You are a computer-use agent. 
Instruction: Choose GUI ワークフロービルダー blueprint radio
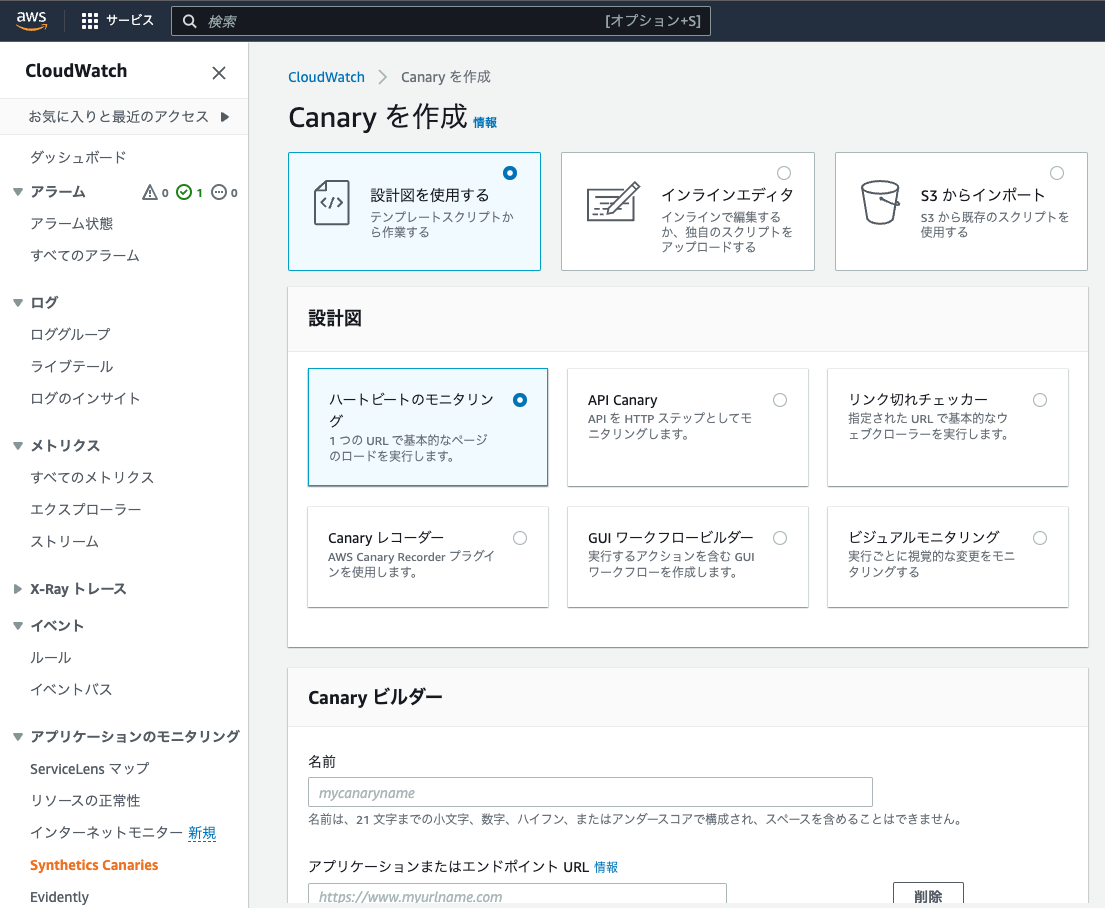[x=780, y=538]
